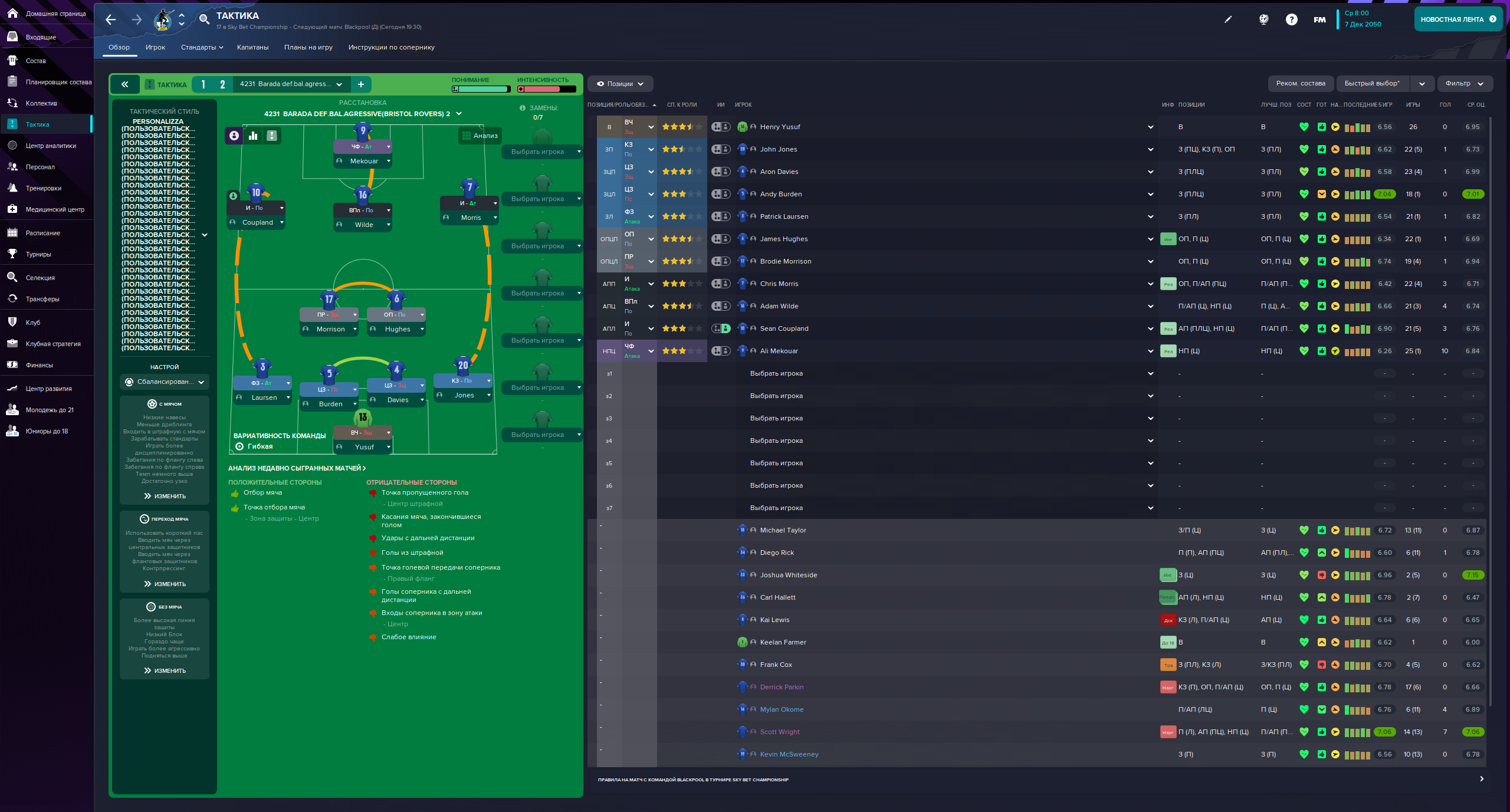Switch to Капитаны tab
Viewport: 1510px width, 812px height.
pyautogui.click(x=252, y=47)
